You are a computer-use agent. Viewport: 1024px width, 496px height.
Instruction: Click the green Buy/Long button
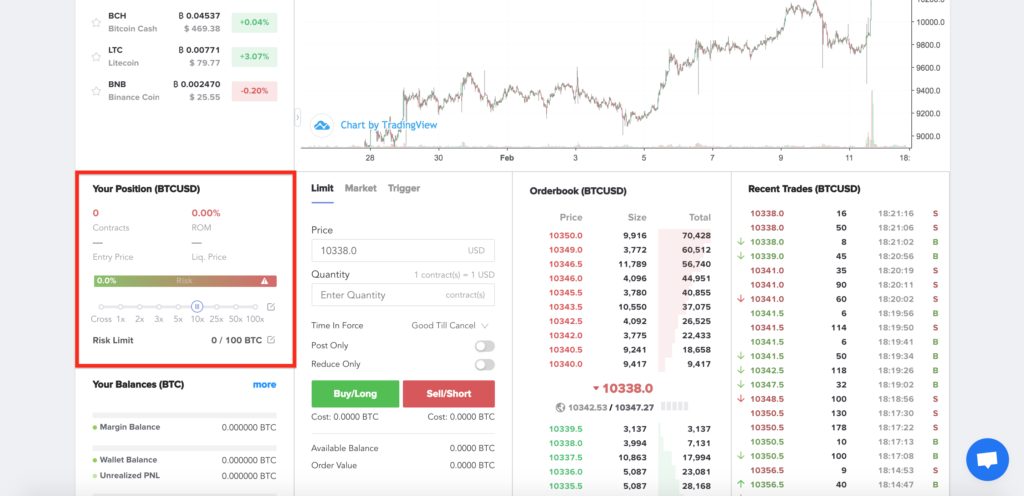click(355, 394)
